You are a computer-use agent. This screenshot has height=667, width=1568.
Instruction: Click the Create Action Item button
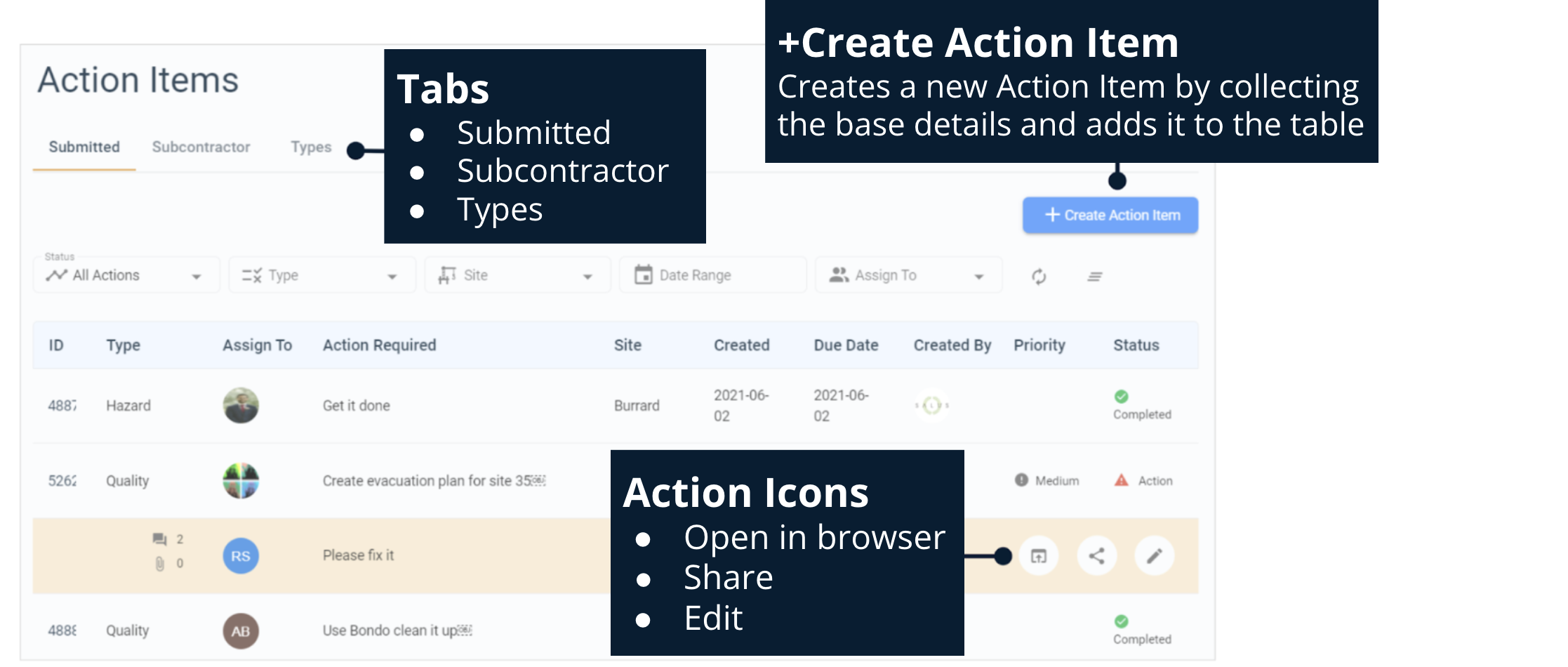(x=1110, y=216)
